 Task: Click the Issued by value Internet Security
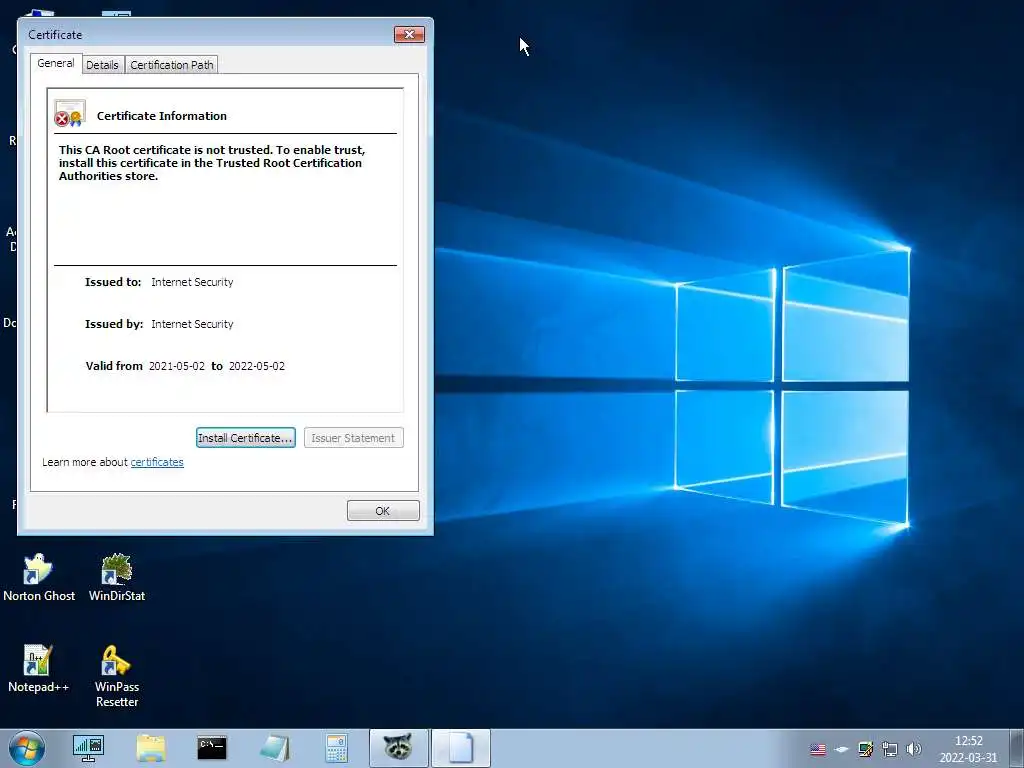click(x=192, y=324)
